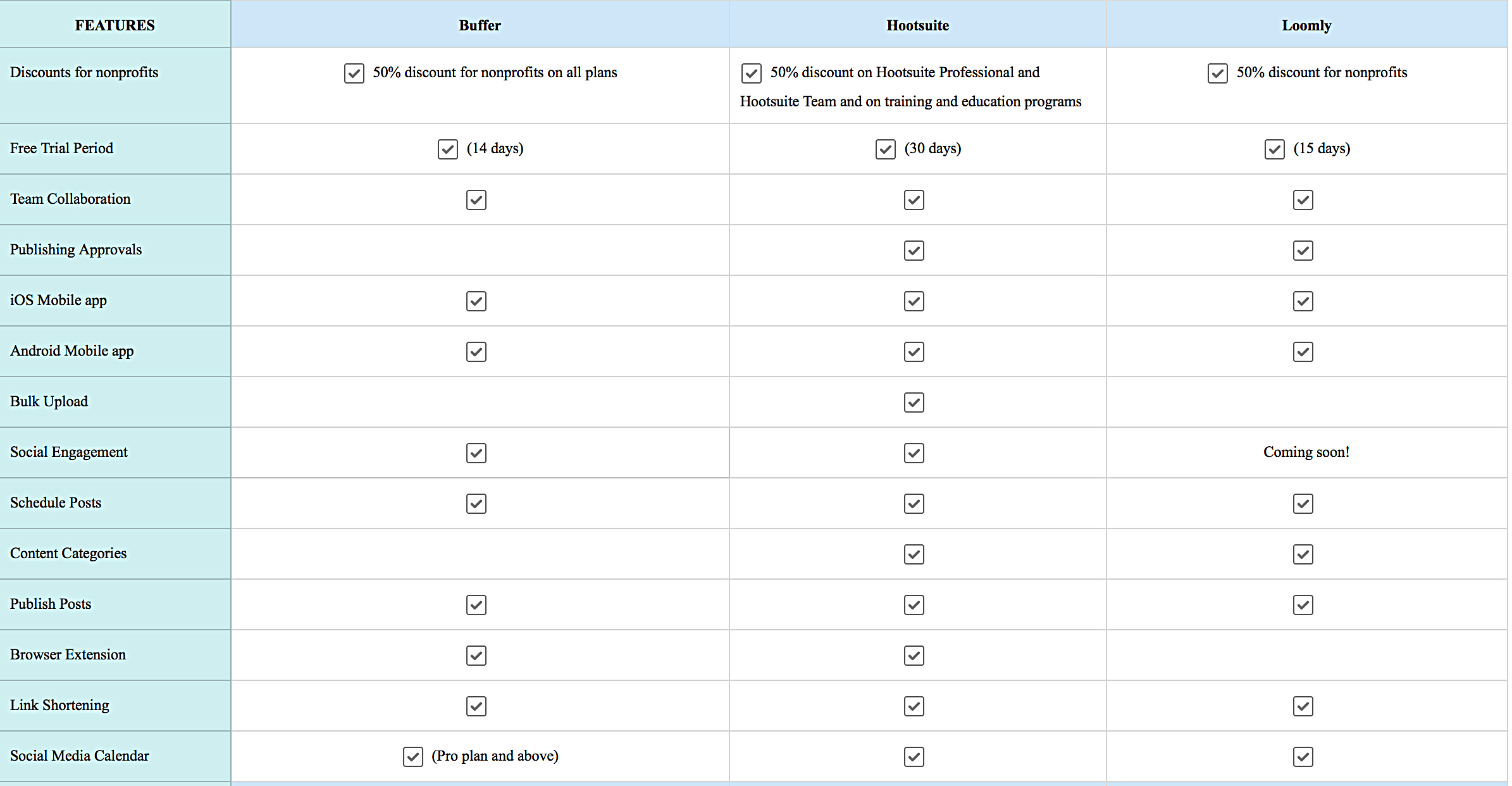Image resolution: width=1512 pixels, height=786 pixels.
Task: Click Loomly's Publish Posts checkmark
Action: [x=1303, y=605]
